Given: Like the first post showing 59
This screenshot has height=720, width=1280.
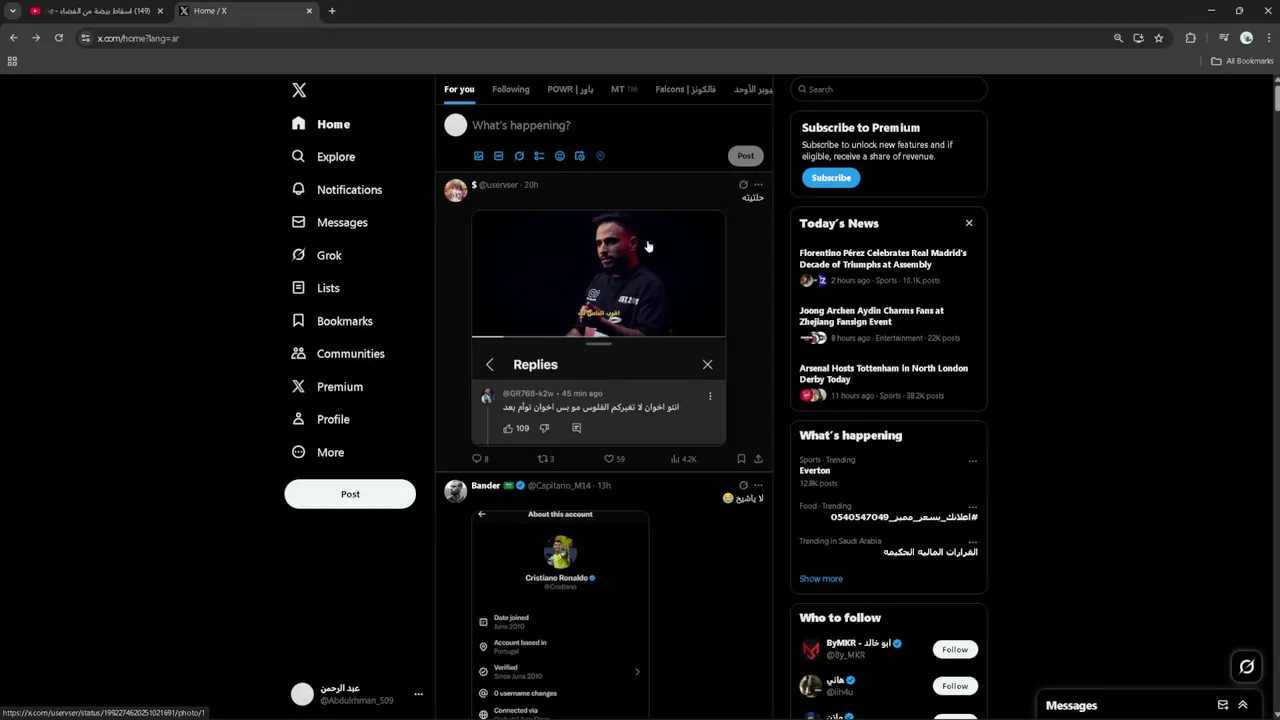Looking at the screenshot, I should [x=614, y=459].
